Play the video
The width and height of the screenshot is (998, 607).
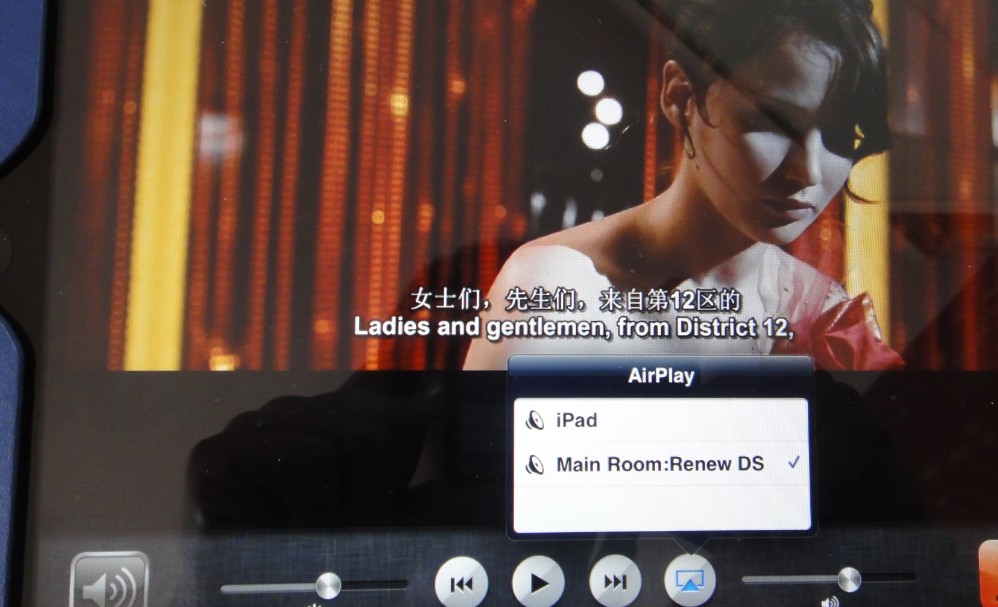click(538, 582)
